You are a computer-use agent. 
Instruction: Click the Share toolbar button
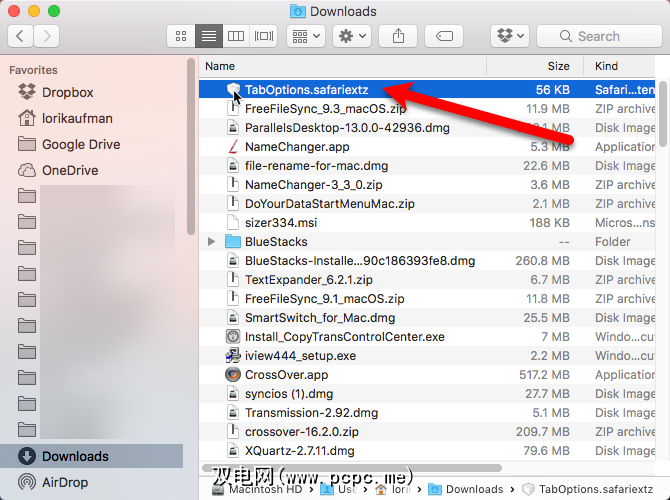[x=398, y=36]
